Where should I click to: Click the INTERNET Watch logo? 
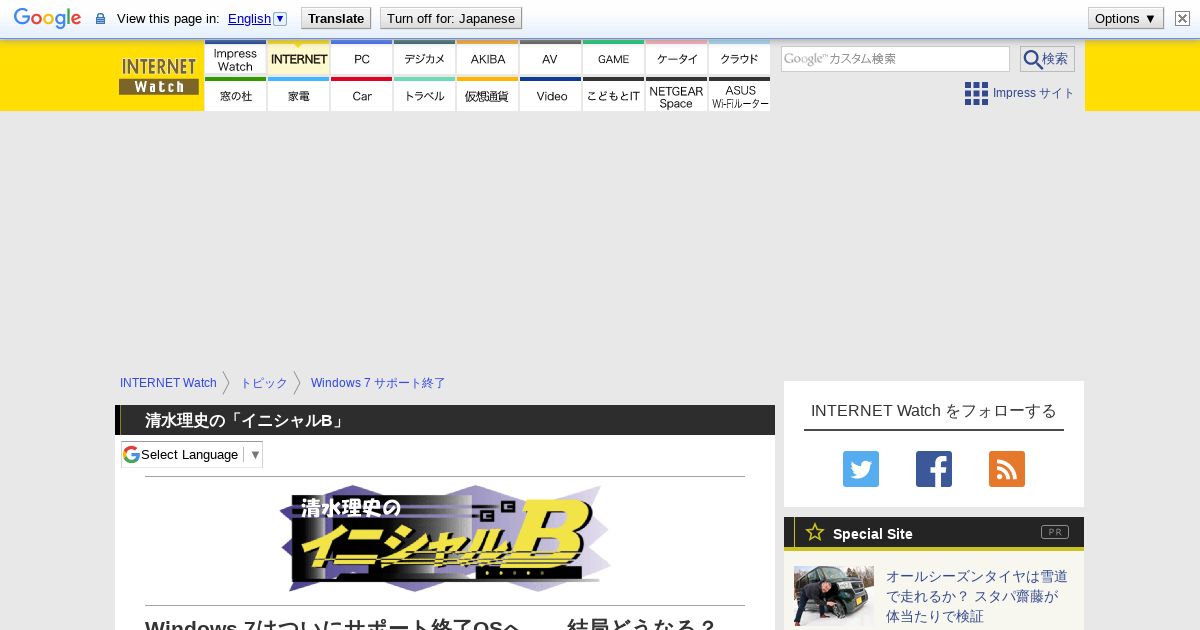coord(159,76)
